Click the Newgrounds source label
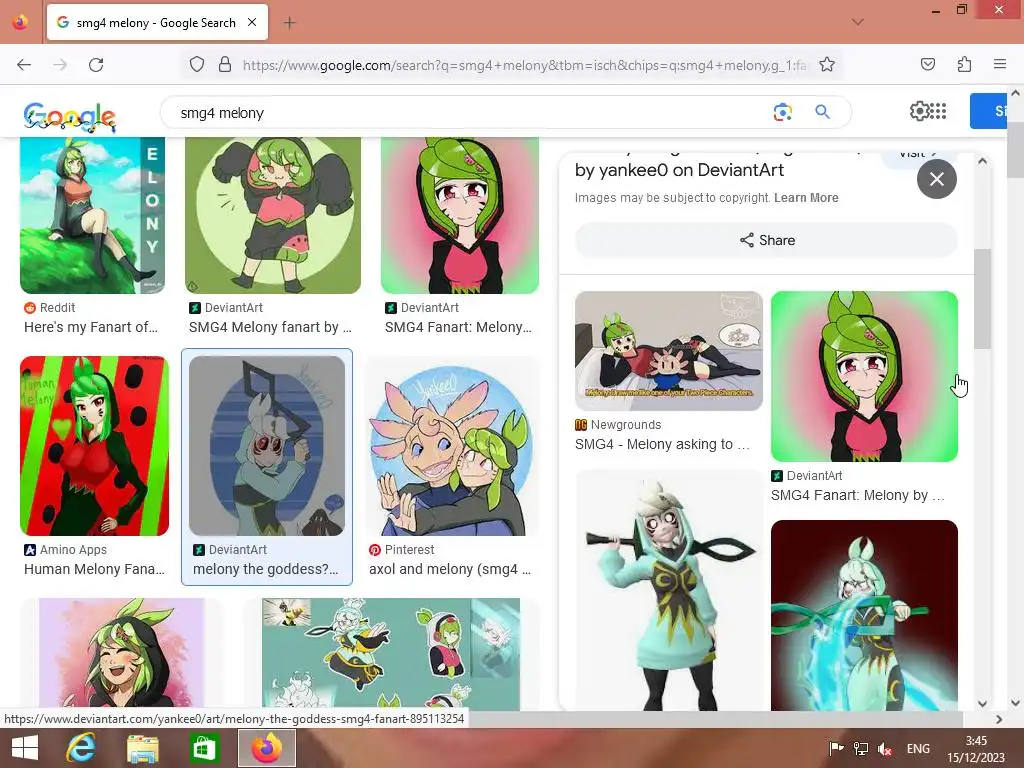This screenshot has width=1024, height=768. pos(626,424)
